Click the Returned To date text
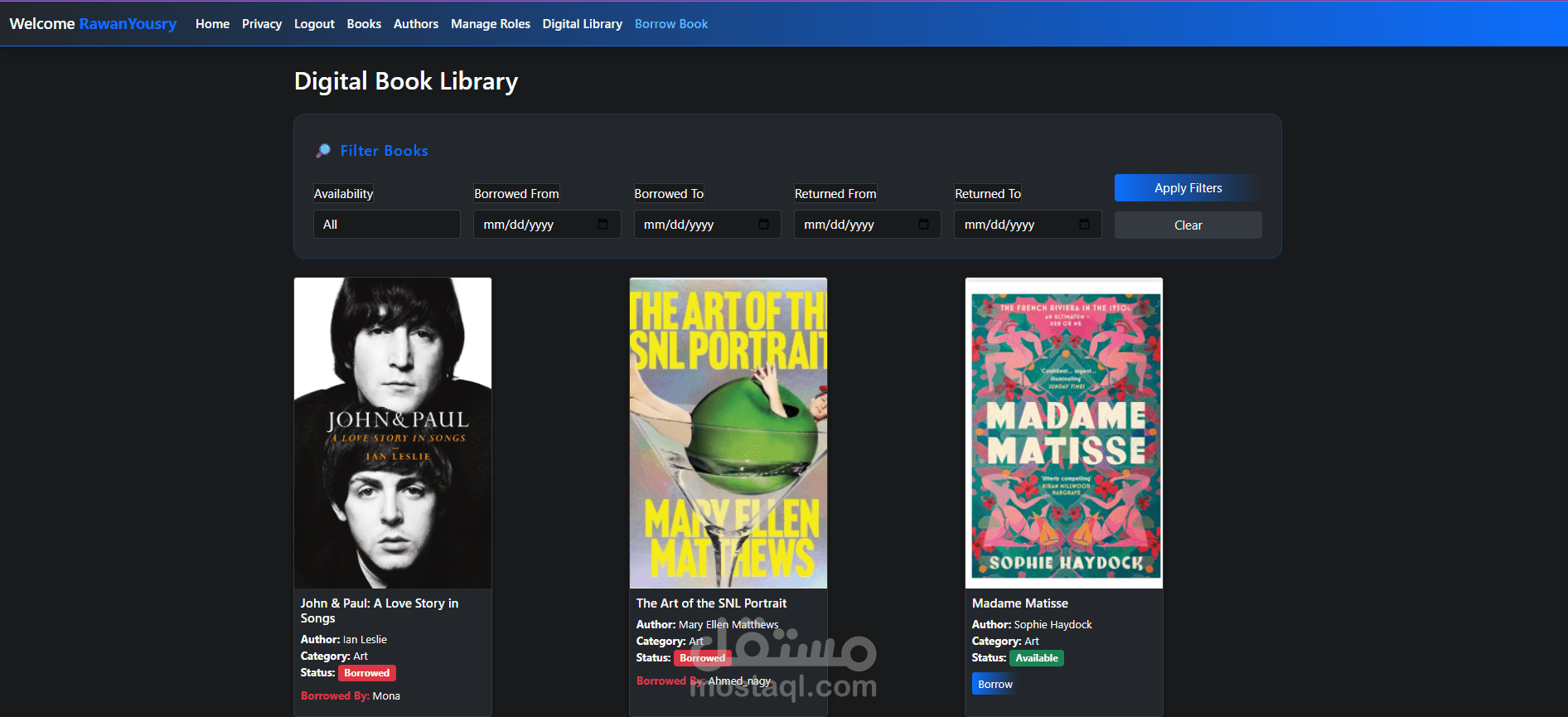1568x717 pixels. click(x=999, y=225)
